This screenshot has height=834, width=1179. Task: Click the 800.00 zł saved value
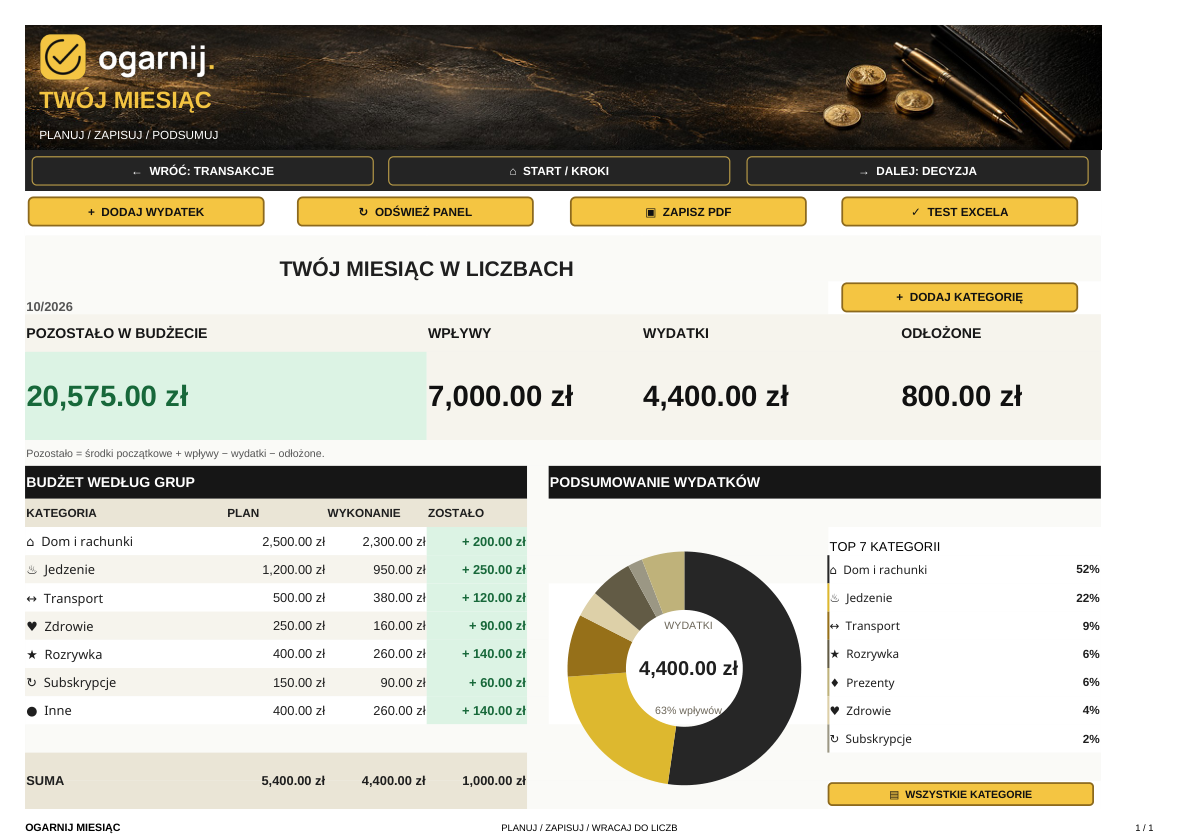coord(962,396)
